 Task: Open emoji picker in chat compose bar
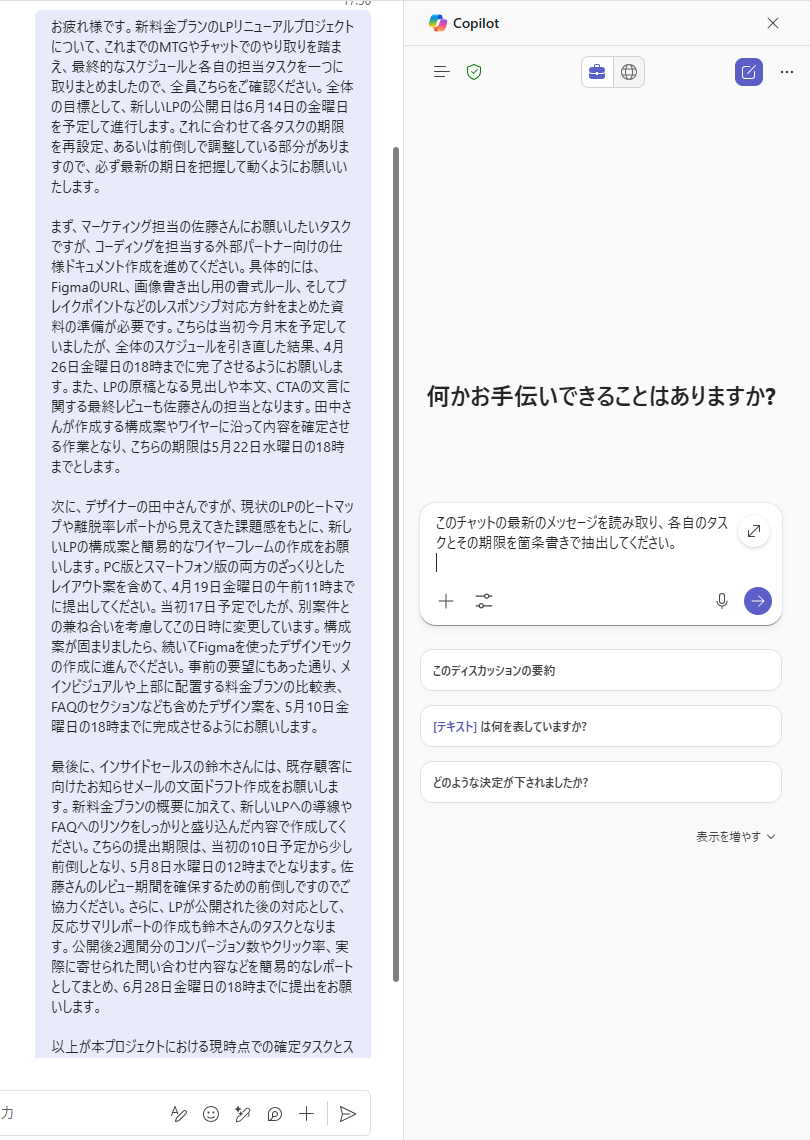pos(211,1114)
